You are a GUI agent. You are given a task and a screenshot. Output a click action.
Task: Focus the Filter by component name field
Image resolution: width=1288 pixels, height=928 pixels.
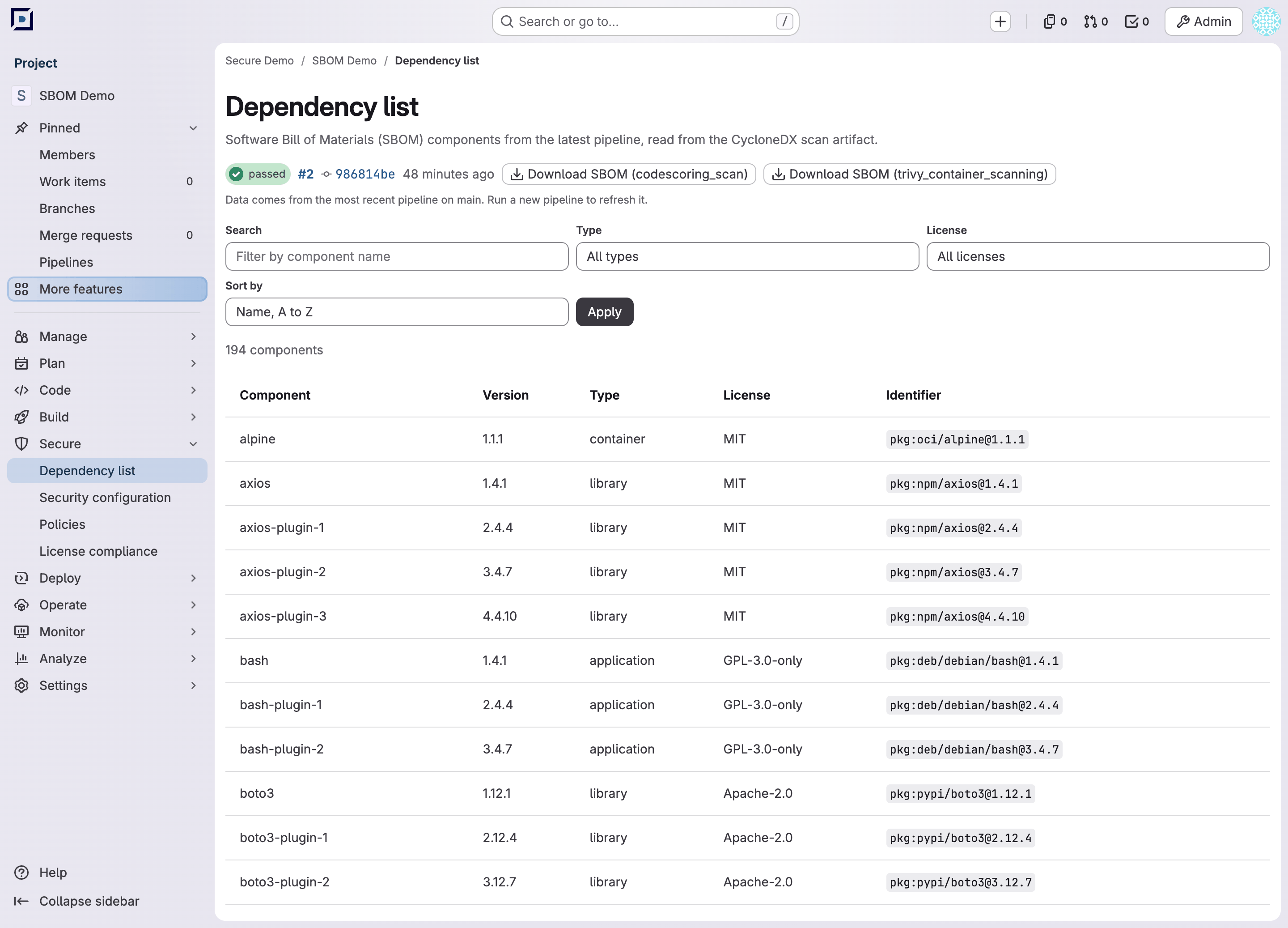click(397, 257)
